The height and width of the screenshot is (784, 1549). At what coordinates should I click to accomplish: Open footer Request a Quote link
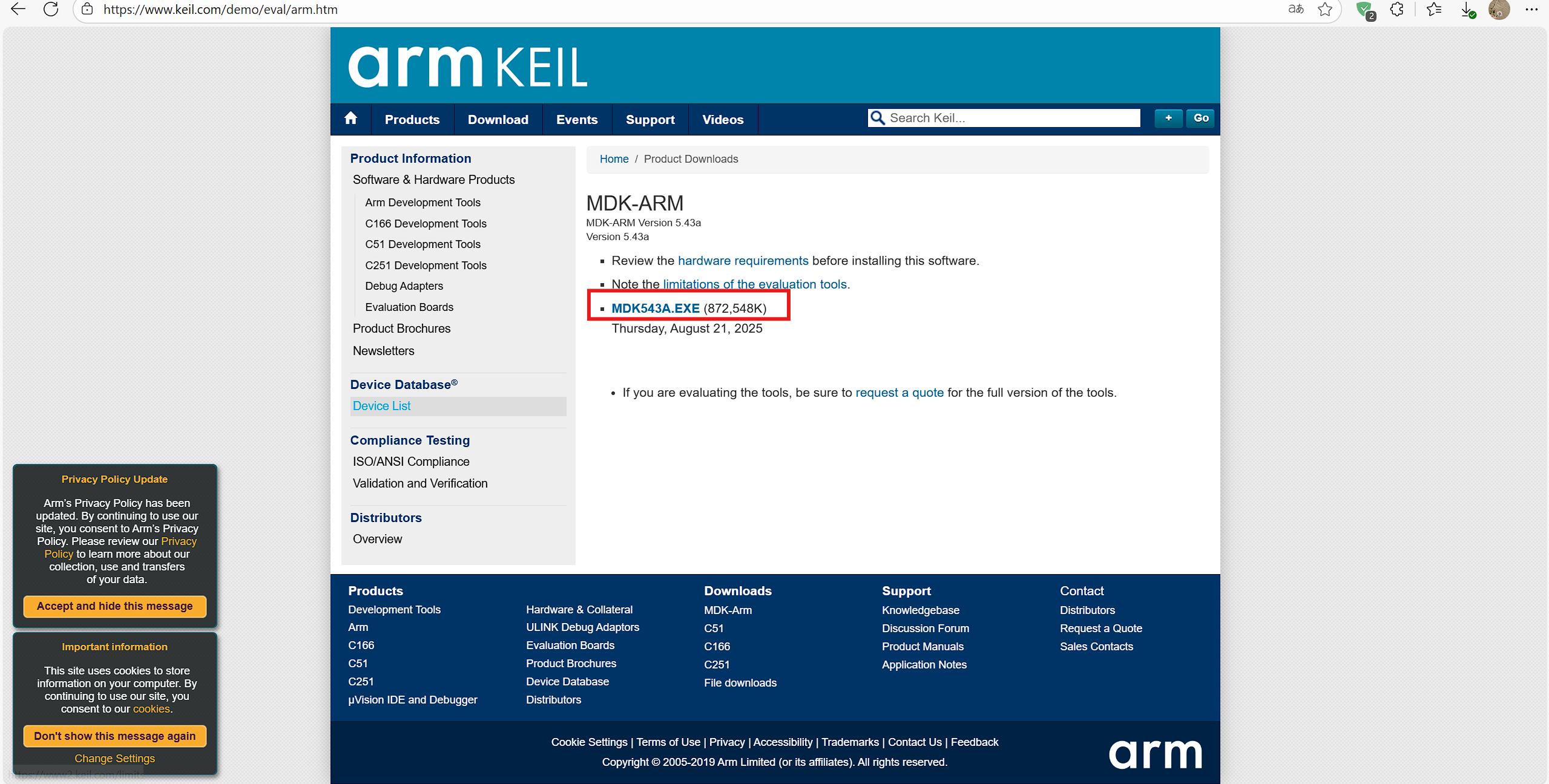coord(1100,629)
